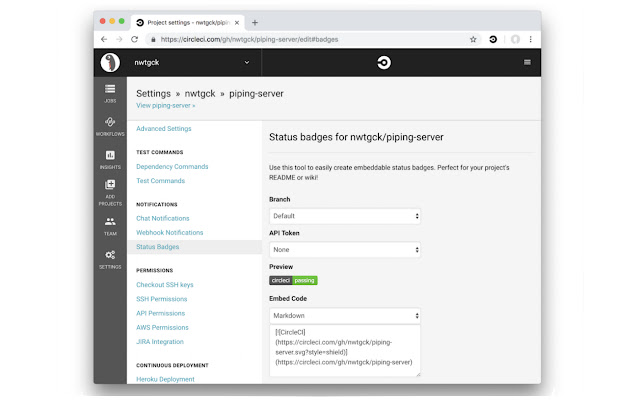Open the Embed Code Markdown dropdown
Image resolution: width=640 pixels, height=400 pixels.
(x=345, y=316)
